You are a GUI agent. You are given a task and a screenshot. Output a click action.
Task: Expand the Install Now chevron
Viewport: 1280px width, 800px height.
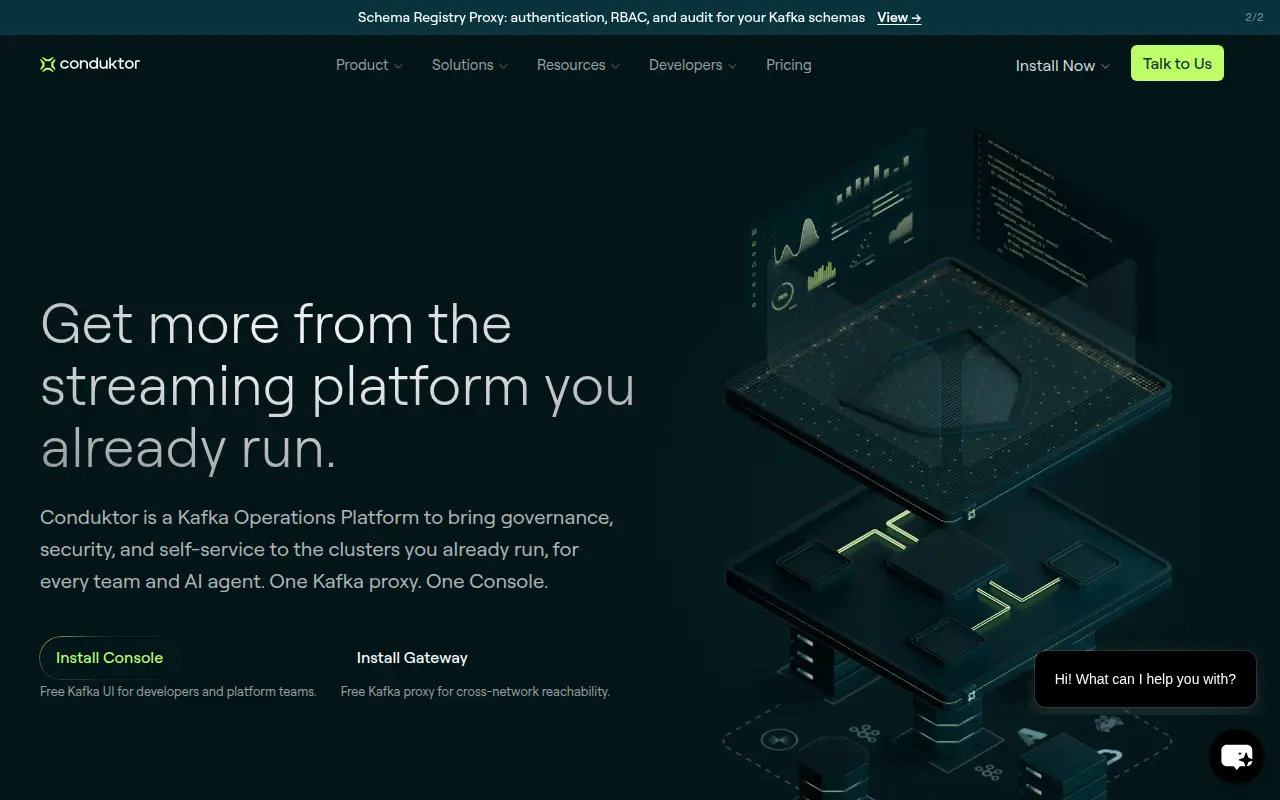1105,67
